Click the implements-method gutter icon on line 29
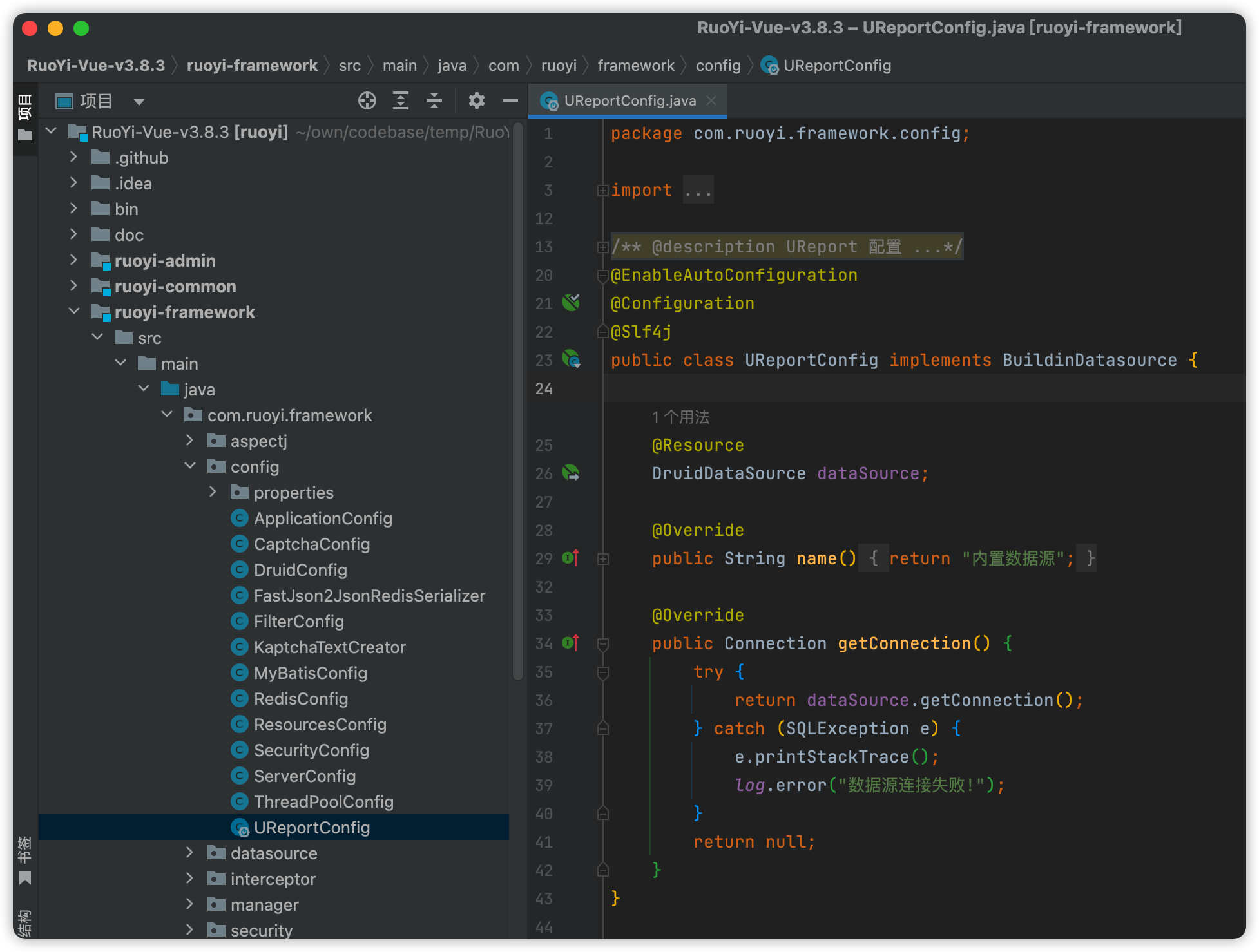Viewport: 1259px width, 952px height. tap(571, 558)
